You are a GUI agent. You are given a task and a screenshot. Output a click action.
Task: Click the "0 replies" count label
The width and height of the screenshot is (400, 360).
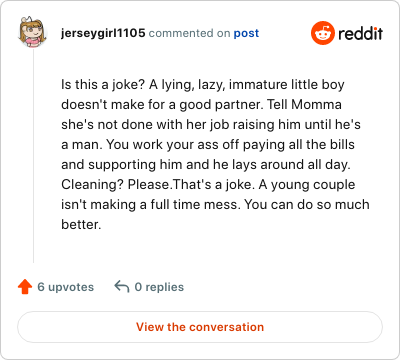pos(159,287)
